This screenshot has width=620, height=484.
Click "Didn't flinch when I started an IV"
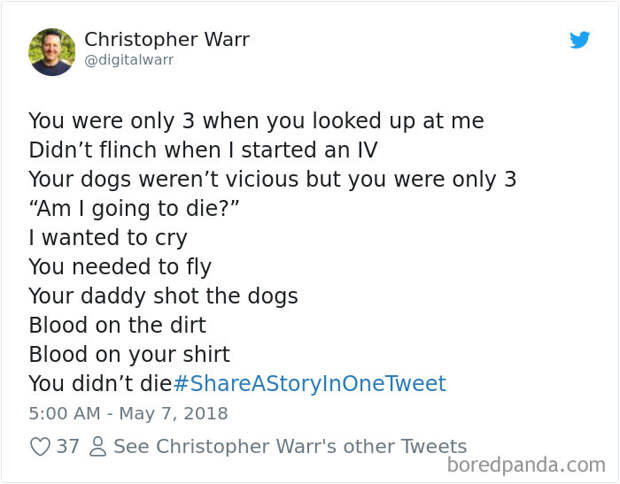tap(203, 150)
